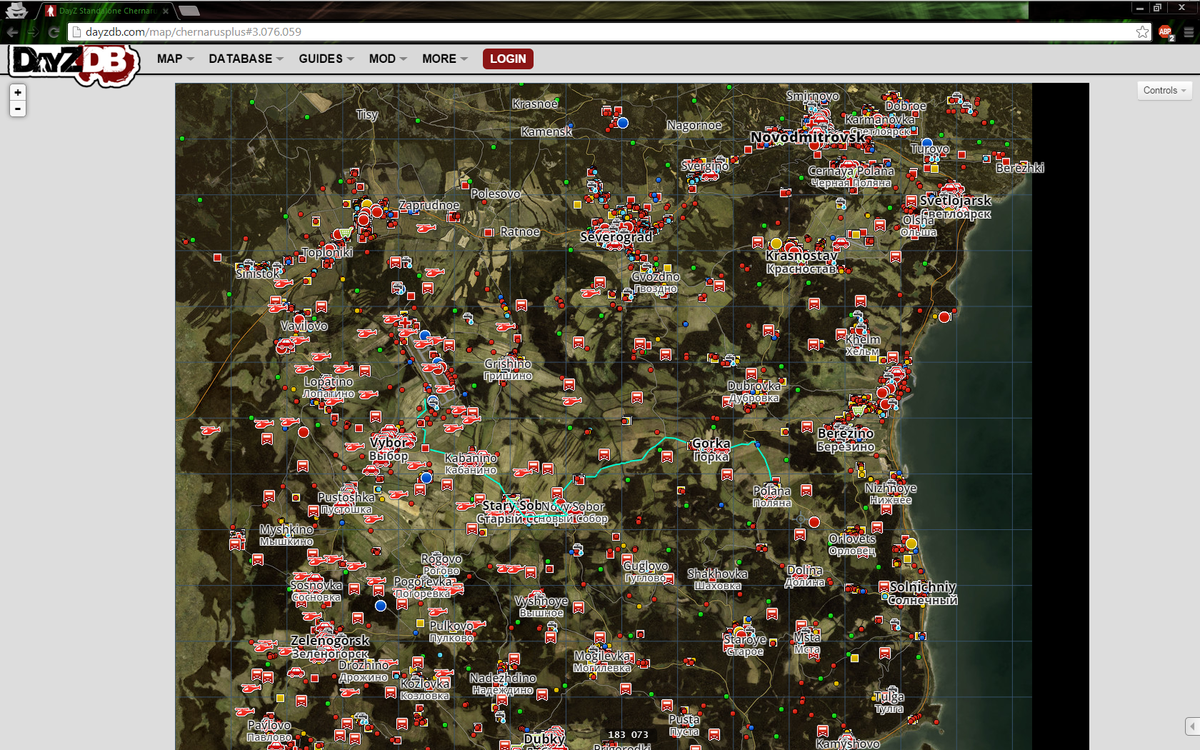Click the Grishino village label
Screen dimensions: 1200x750
508,365
